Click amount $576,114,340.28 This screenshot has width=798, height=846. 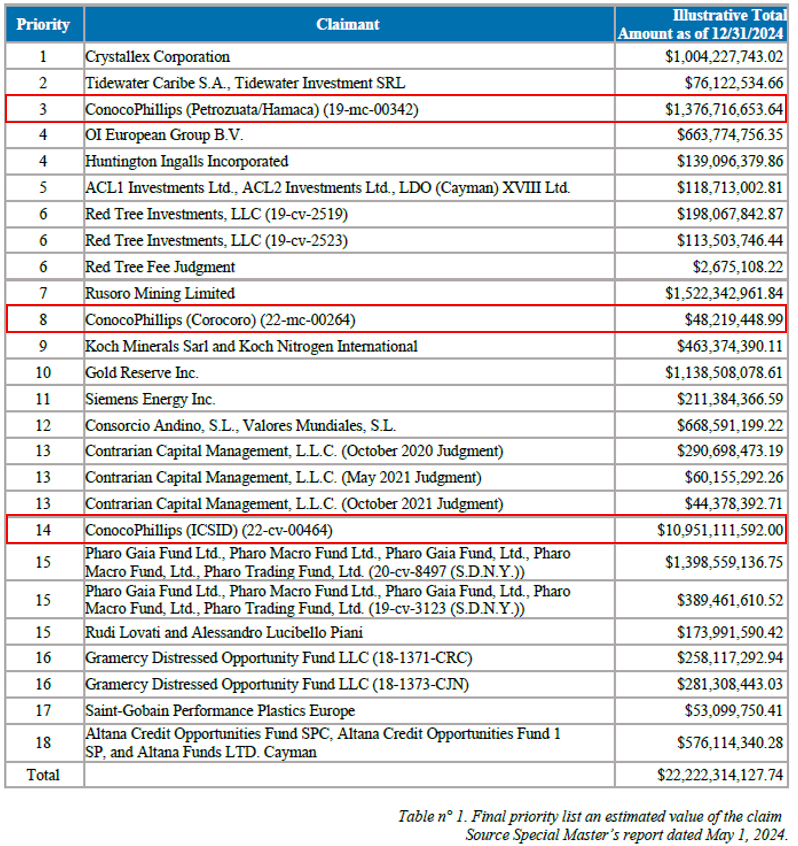[730, 743]
